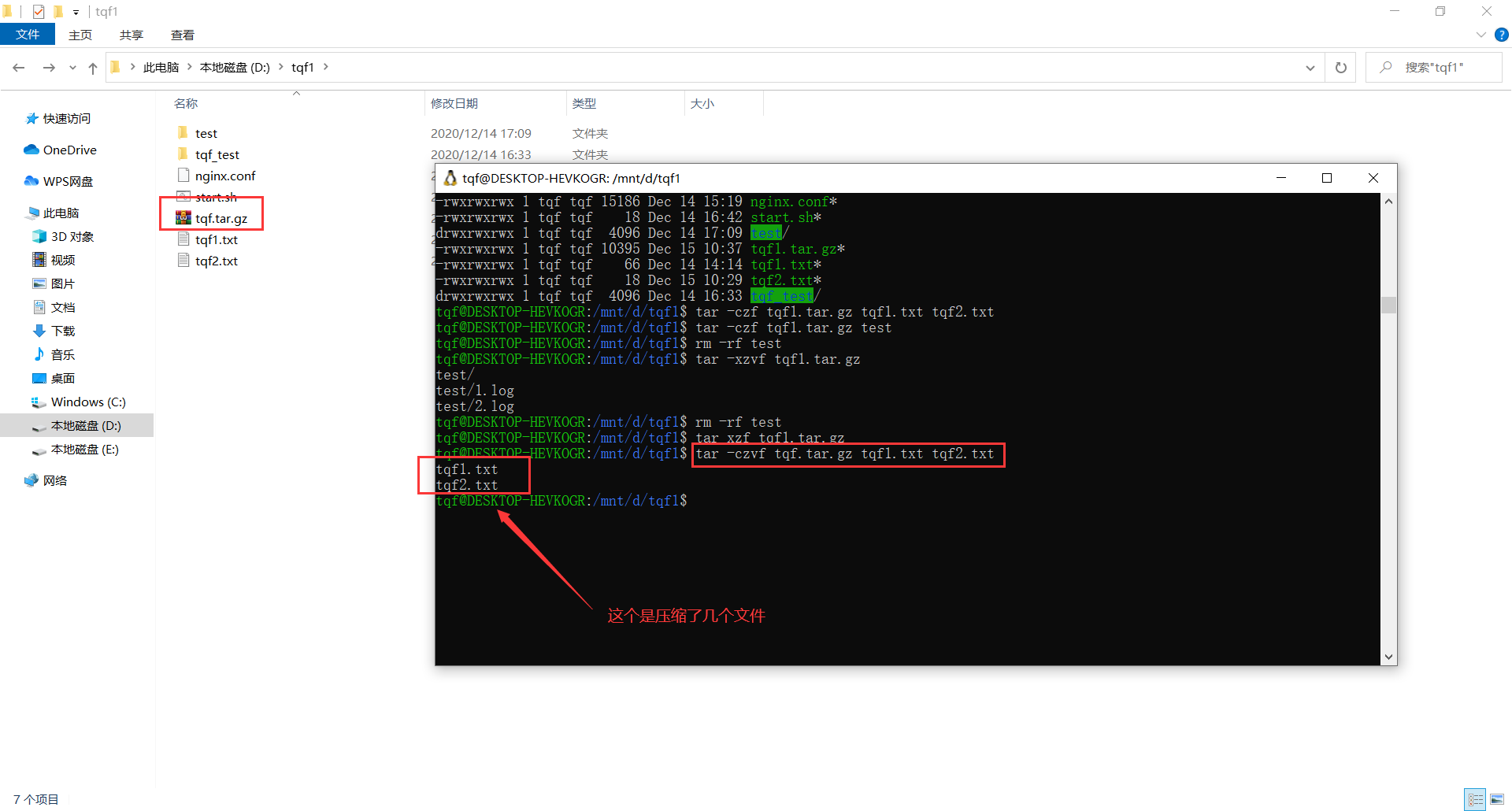This screenshot has width=1512, height=811.
Task: Click tqf1 in the address breadcrumb
Action: pyautogui.click(x=302, y=68)
